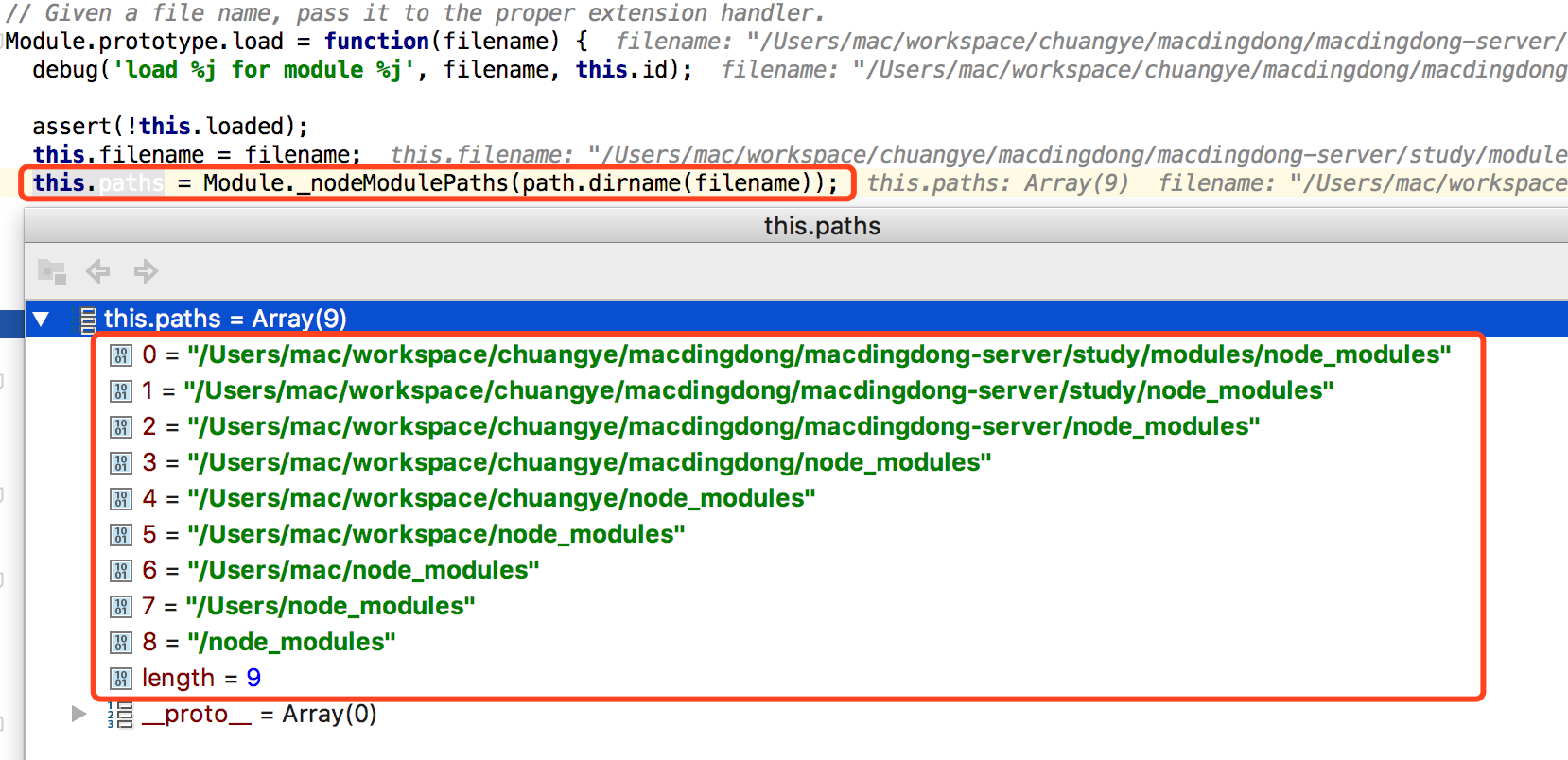The height and width of the screenshot is (760, 1568).
Task: Click the __proto__ list icon
Action: [x=120, y=715]
